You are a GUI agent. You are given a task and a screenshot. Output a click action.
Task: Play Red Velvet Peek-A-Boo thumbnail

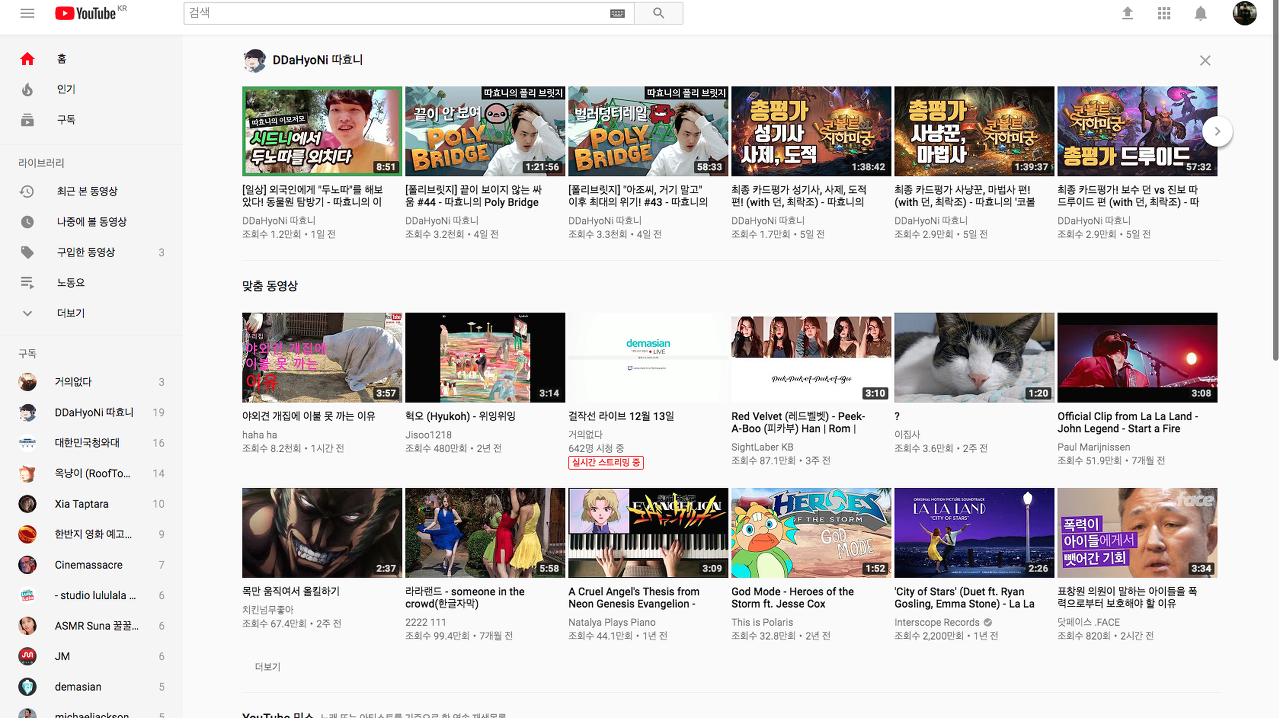[x=811, y=357]
